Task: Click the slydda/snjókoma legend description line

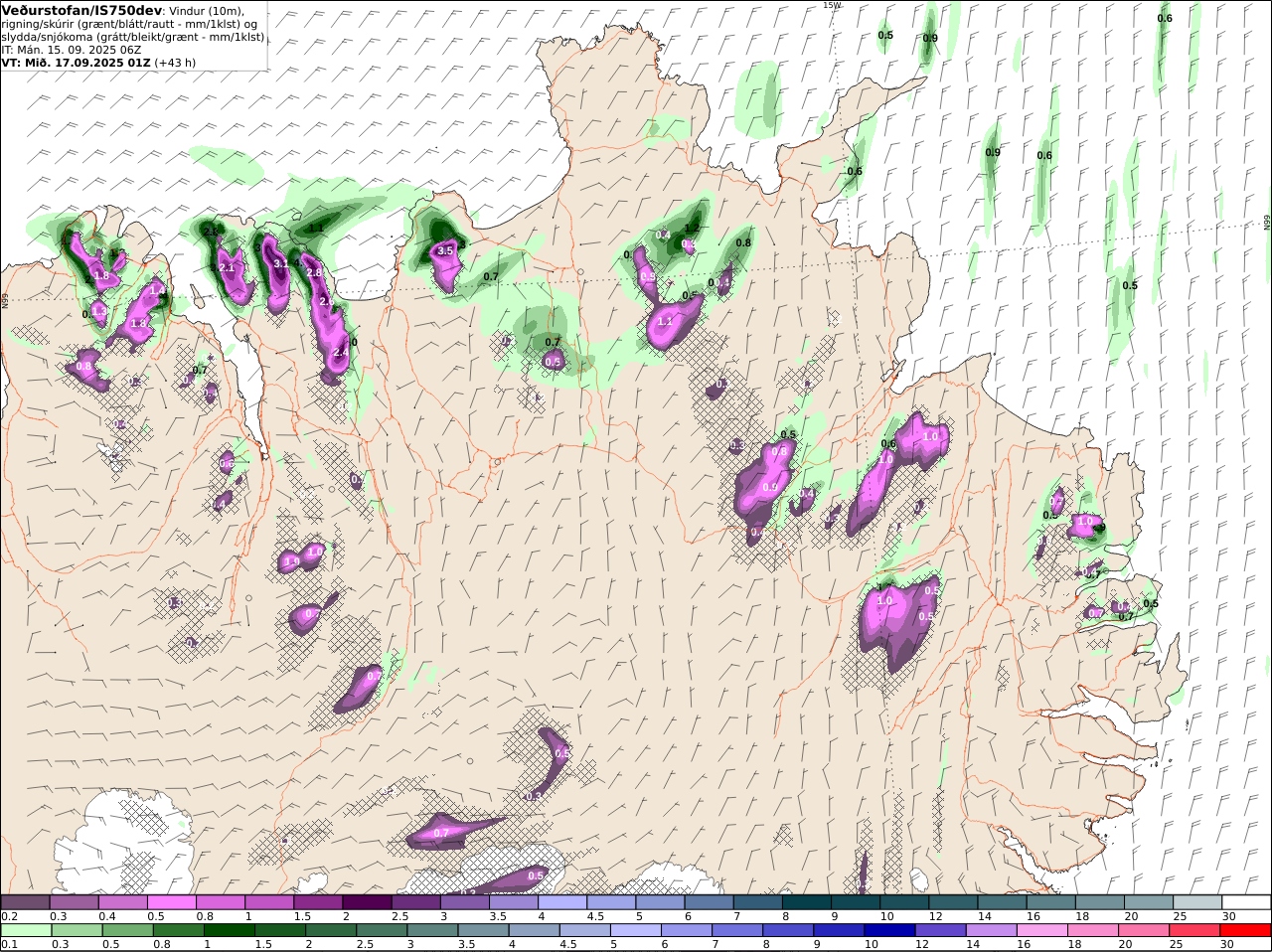Action: point(133,37)
